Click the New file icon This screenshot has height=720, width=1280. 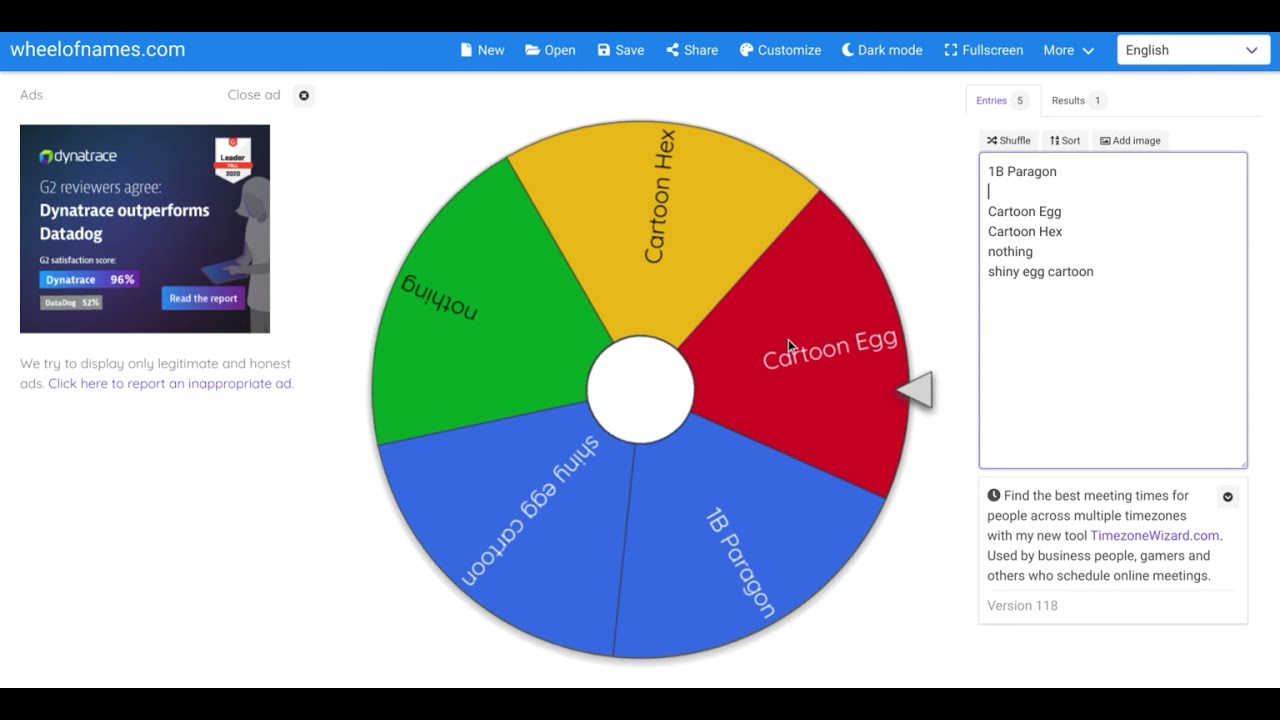(x=466, y=50)
